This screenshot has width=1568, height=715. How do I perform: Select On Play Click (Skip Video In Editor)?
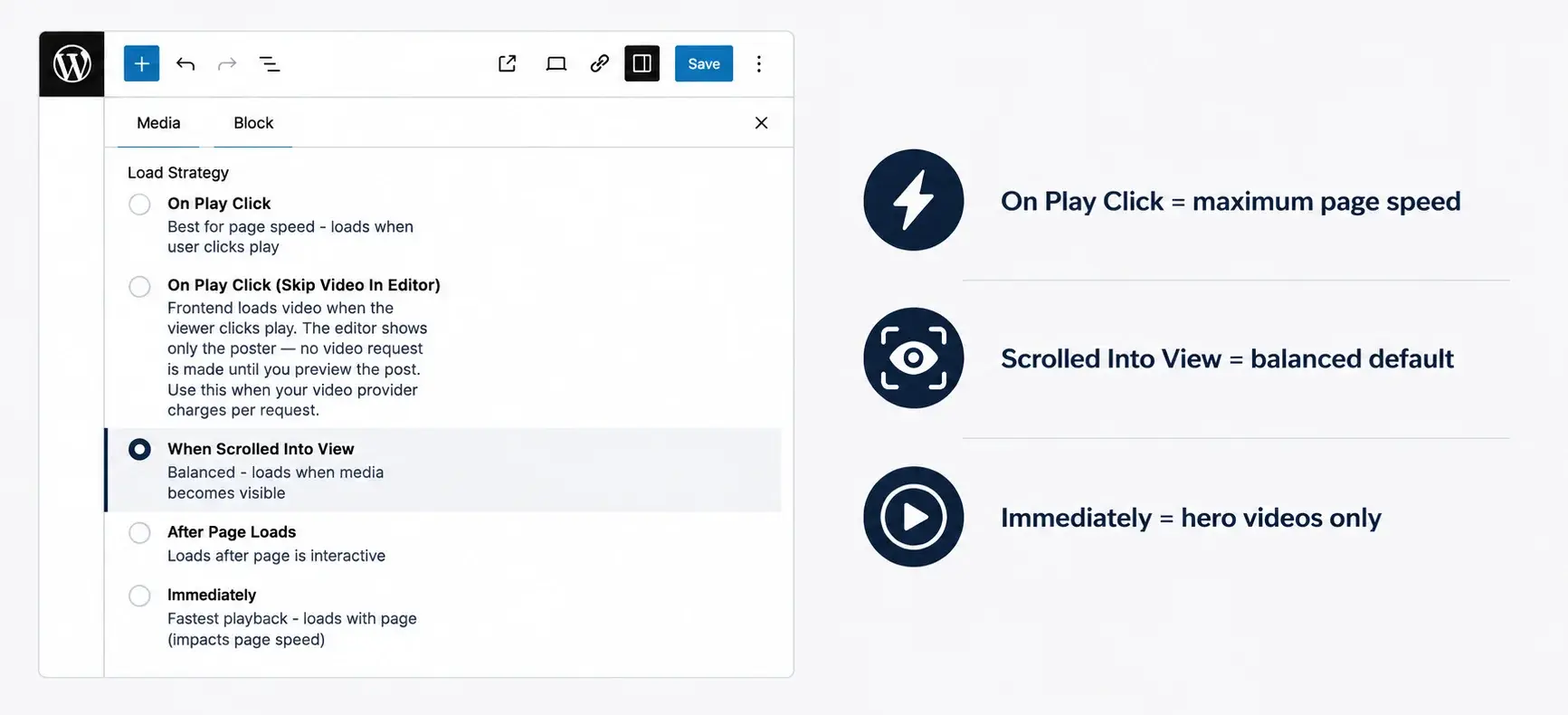(139, 287)
